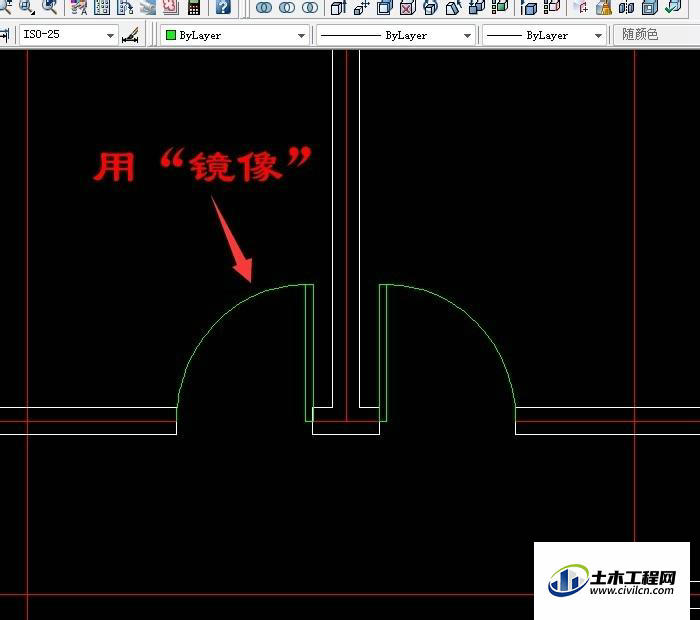
Task: Open the Markup Set Manager icon
Action: 171,6
